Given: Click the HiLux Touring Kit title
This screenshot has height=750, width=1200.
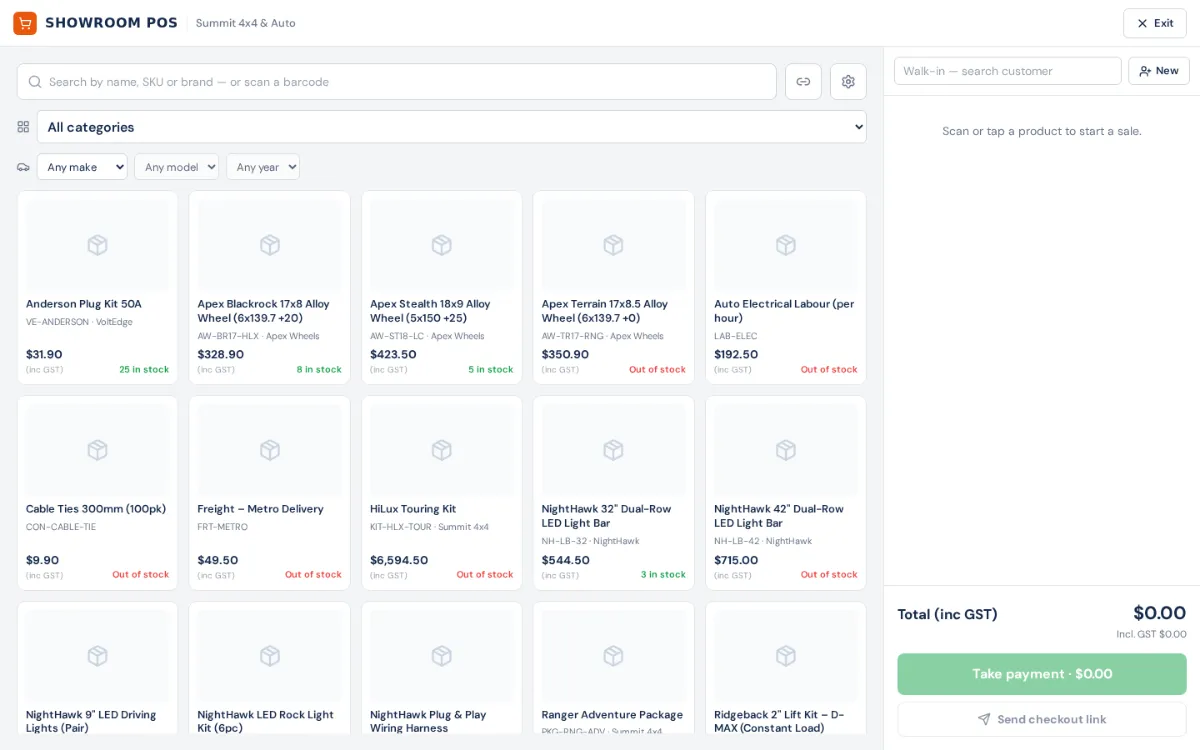Looking at the screenshot, I should click(413, 509).
